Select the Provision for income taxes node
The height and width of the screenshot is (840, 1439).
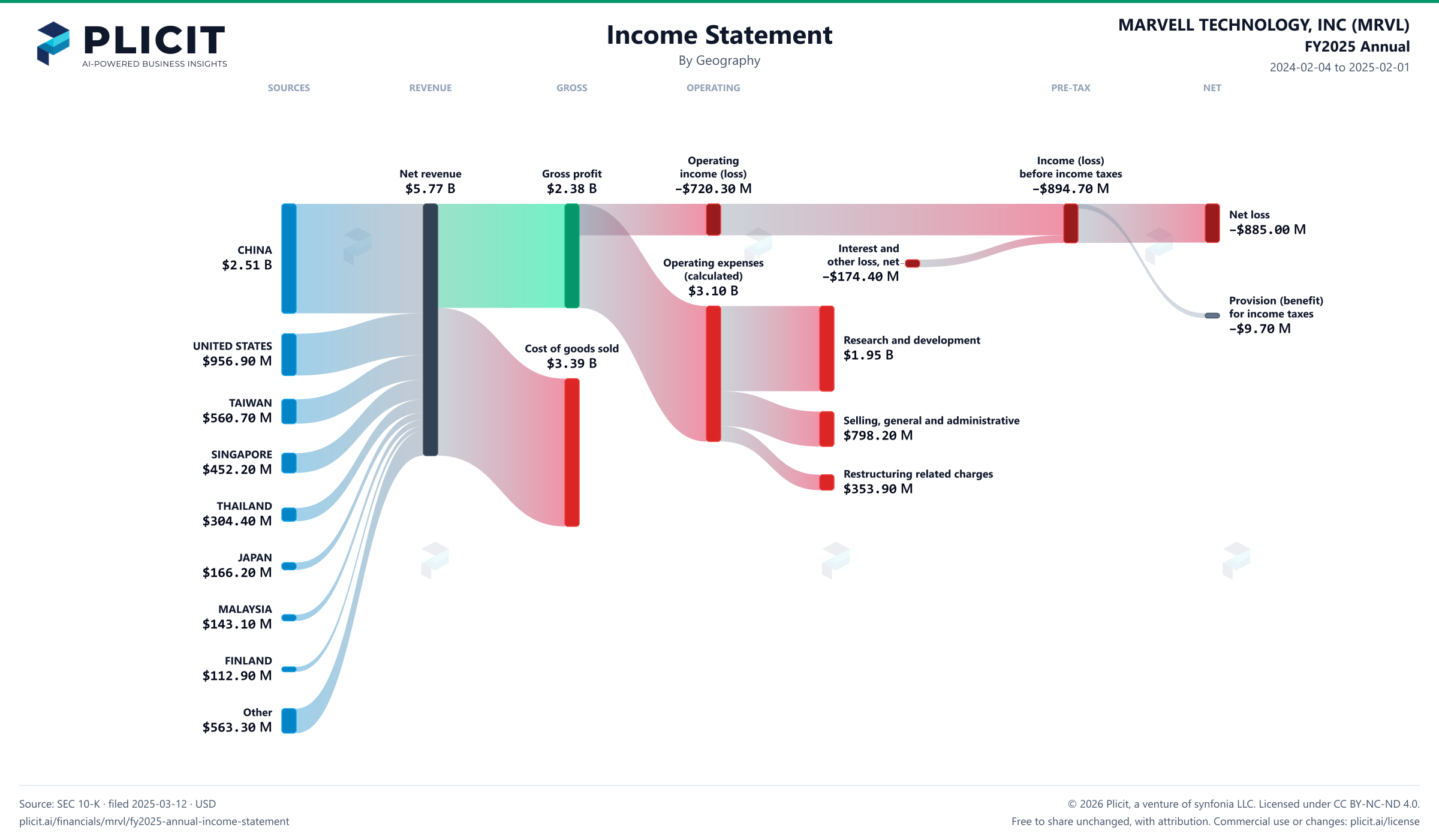pyautogui.click(x=1212, y=315)
